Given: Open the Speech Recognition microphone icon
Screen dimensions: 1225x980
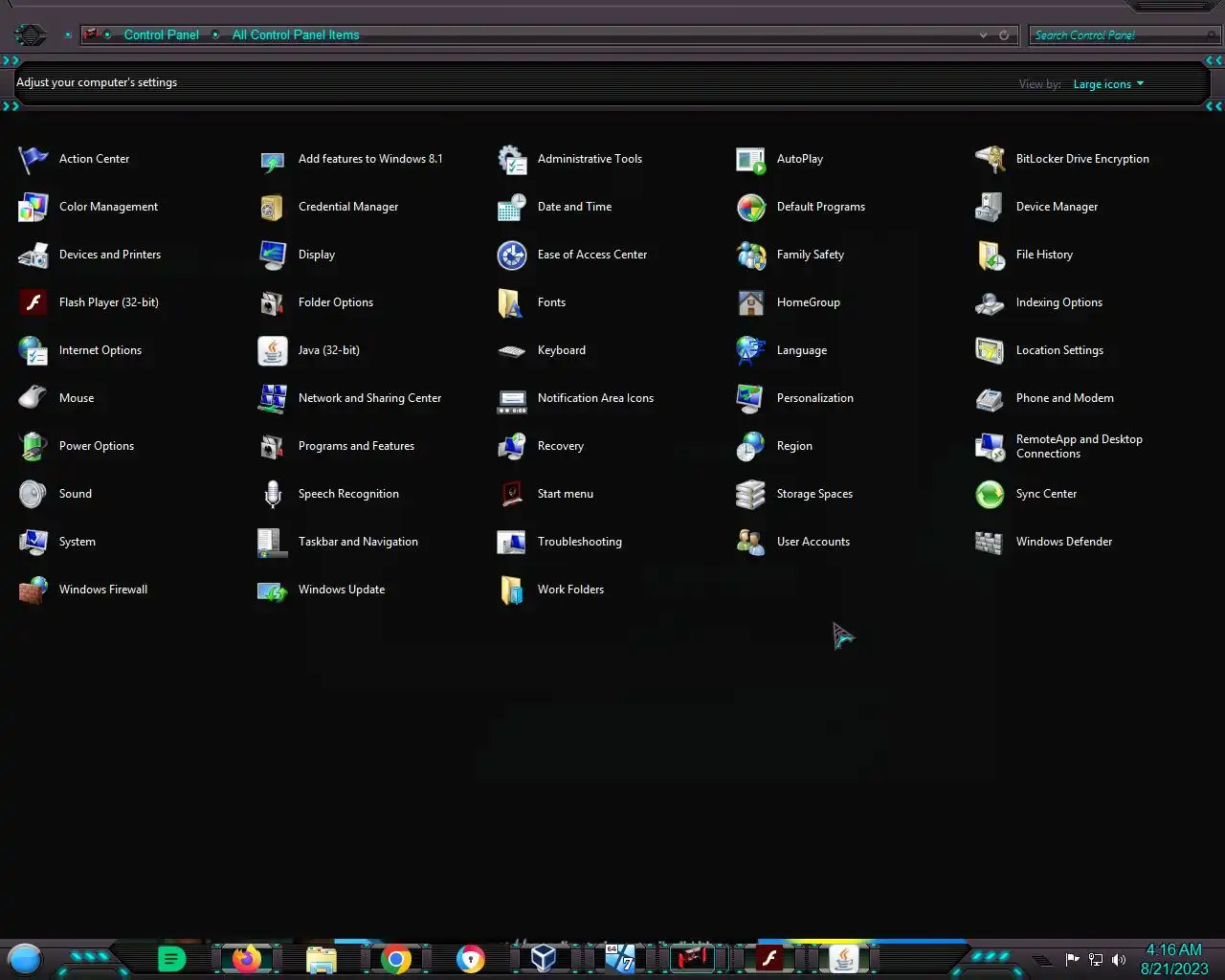Looking at the screenshot, I should point(273,494).
